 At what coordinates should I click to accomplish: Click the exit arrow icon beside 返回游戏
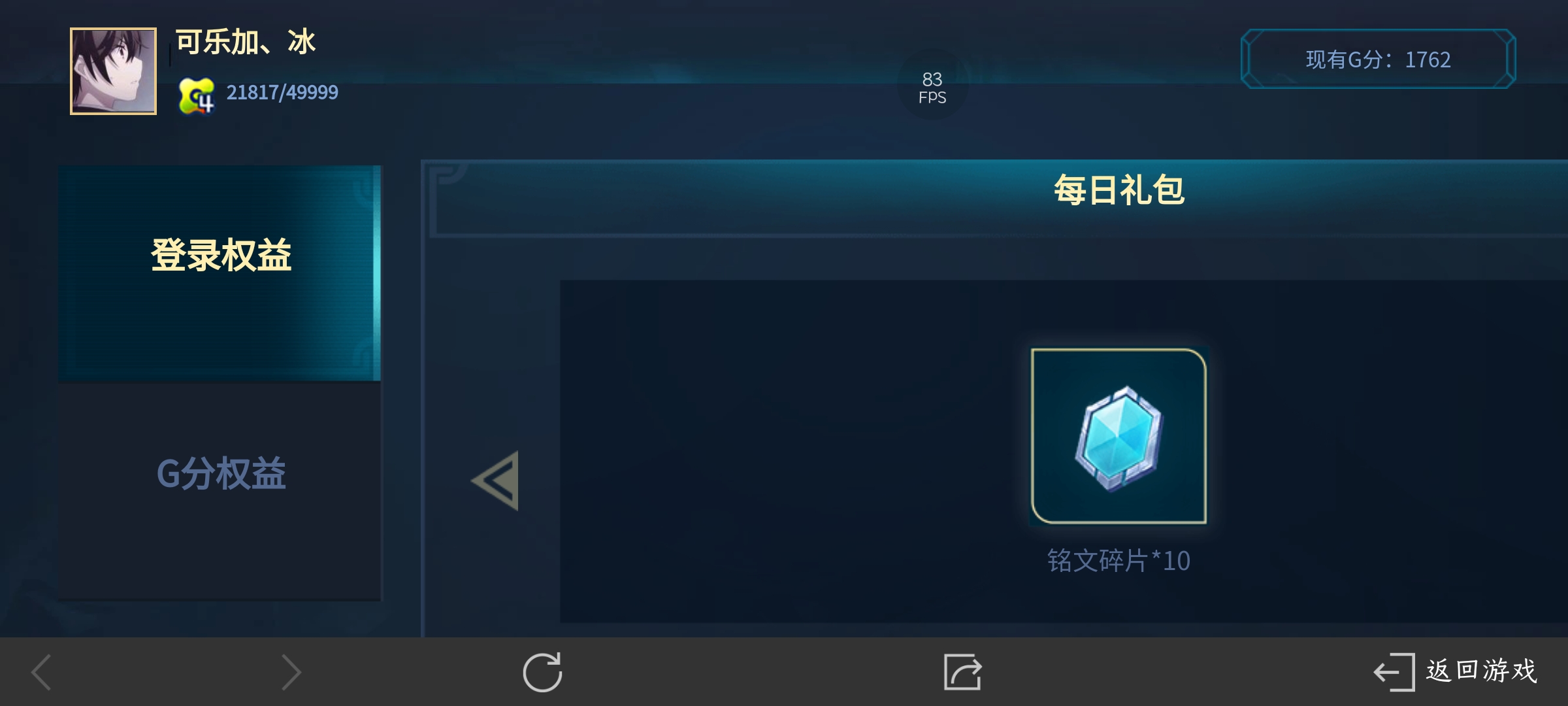[1394, 672]
